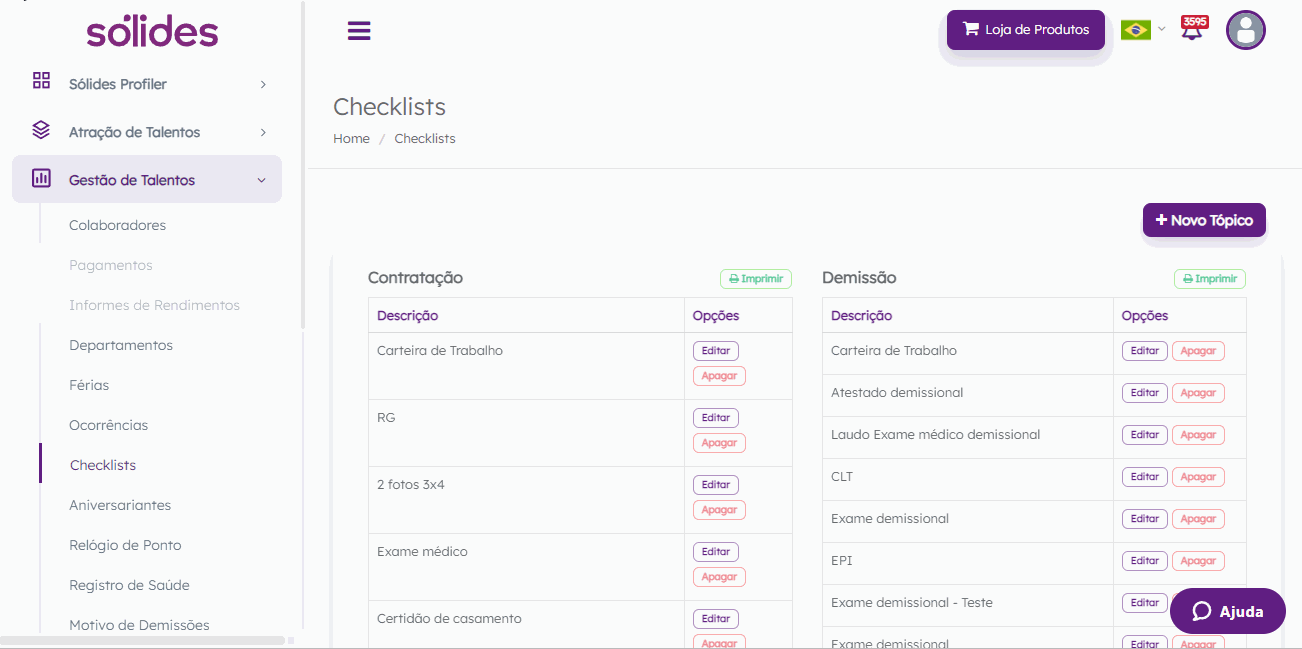1302x649 pixels.
Task: Edit the Exame médico item
Action: (x=716, y=552)
